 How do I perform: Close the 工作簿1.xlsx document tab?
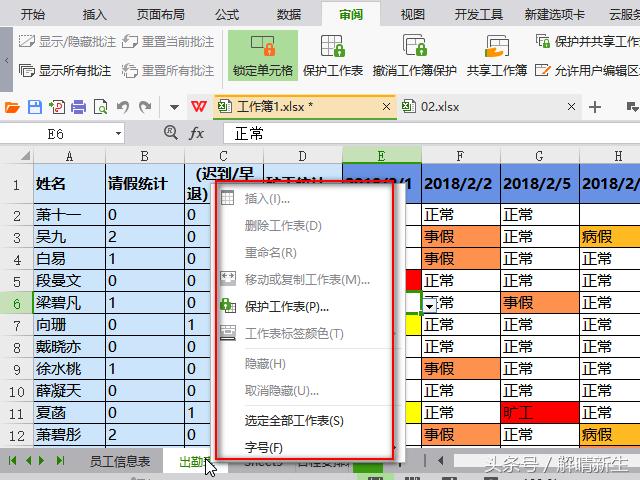click(386, 107)
